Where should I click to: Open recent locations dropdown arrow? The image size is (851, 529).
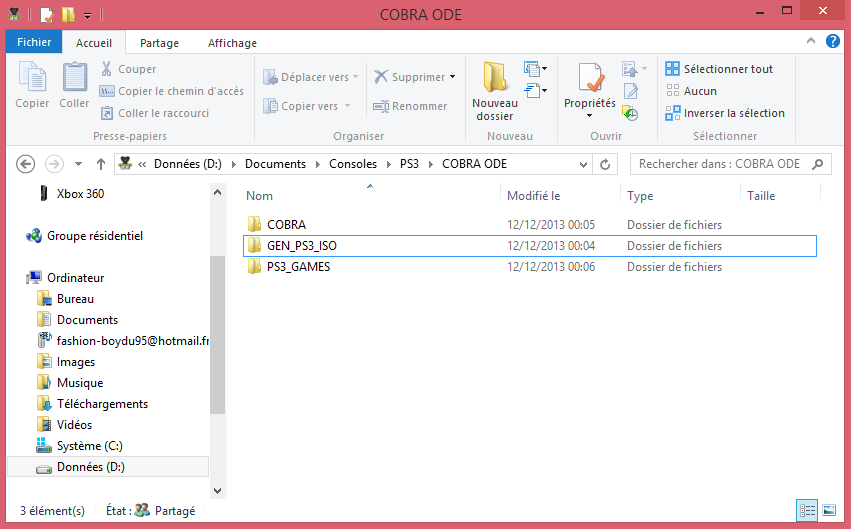click(x=78, y=164)
